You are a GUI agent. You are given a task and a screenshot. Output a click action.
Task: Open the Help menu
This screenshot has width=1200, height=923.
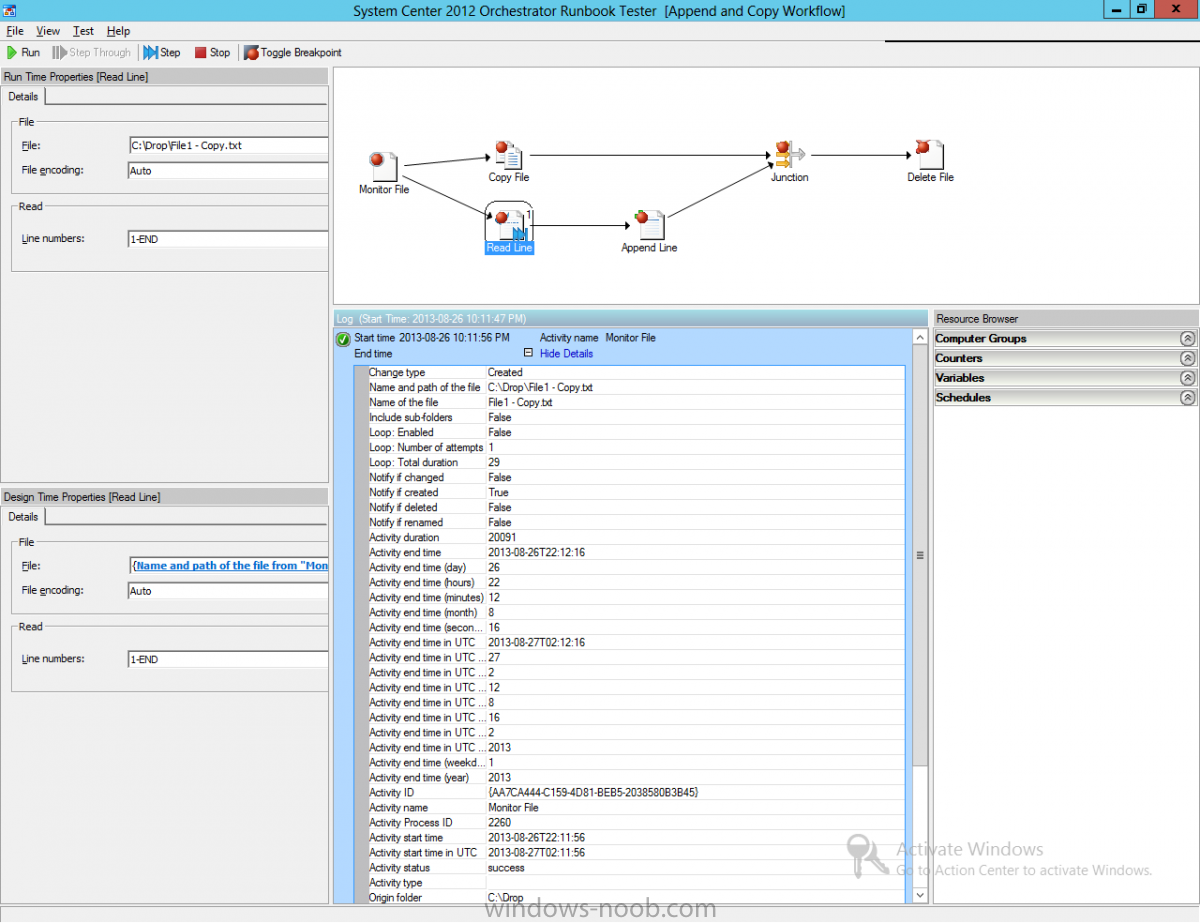point(118,31)
